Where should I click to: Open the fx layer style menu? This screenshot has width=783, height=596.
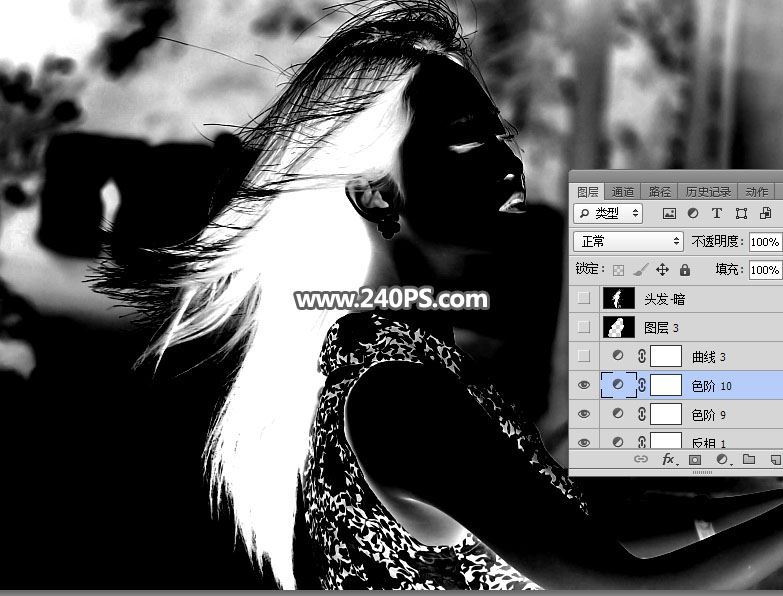click(668, 459)
